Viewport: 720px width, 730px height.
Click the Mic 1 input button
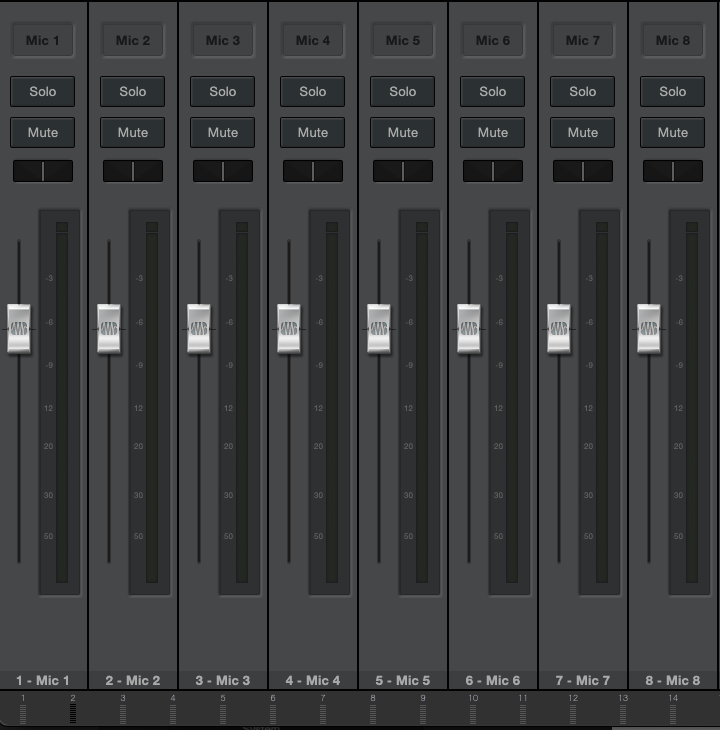(43, 41)
